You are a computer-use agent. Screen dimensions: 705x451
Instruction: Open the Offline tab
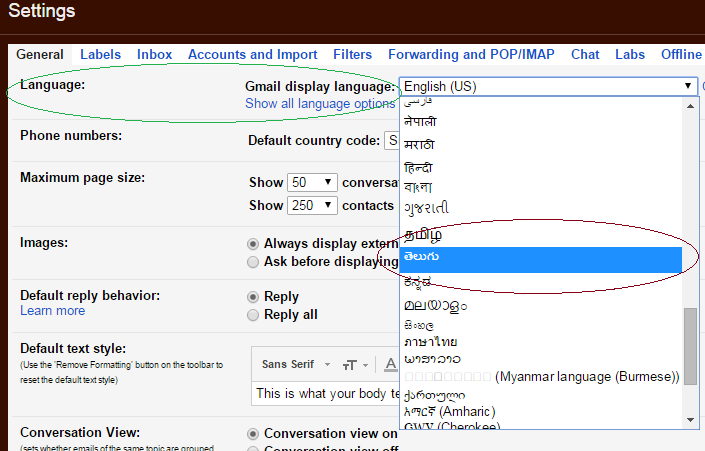click(x=681, y=54)
